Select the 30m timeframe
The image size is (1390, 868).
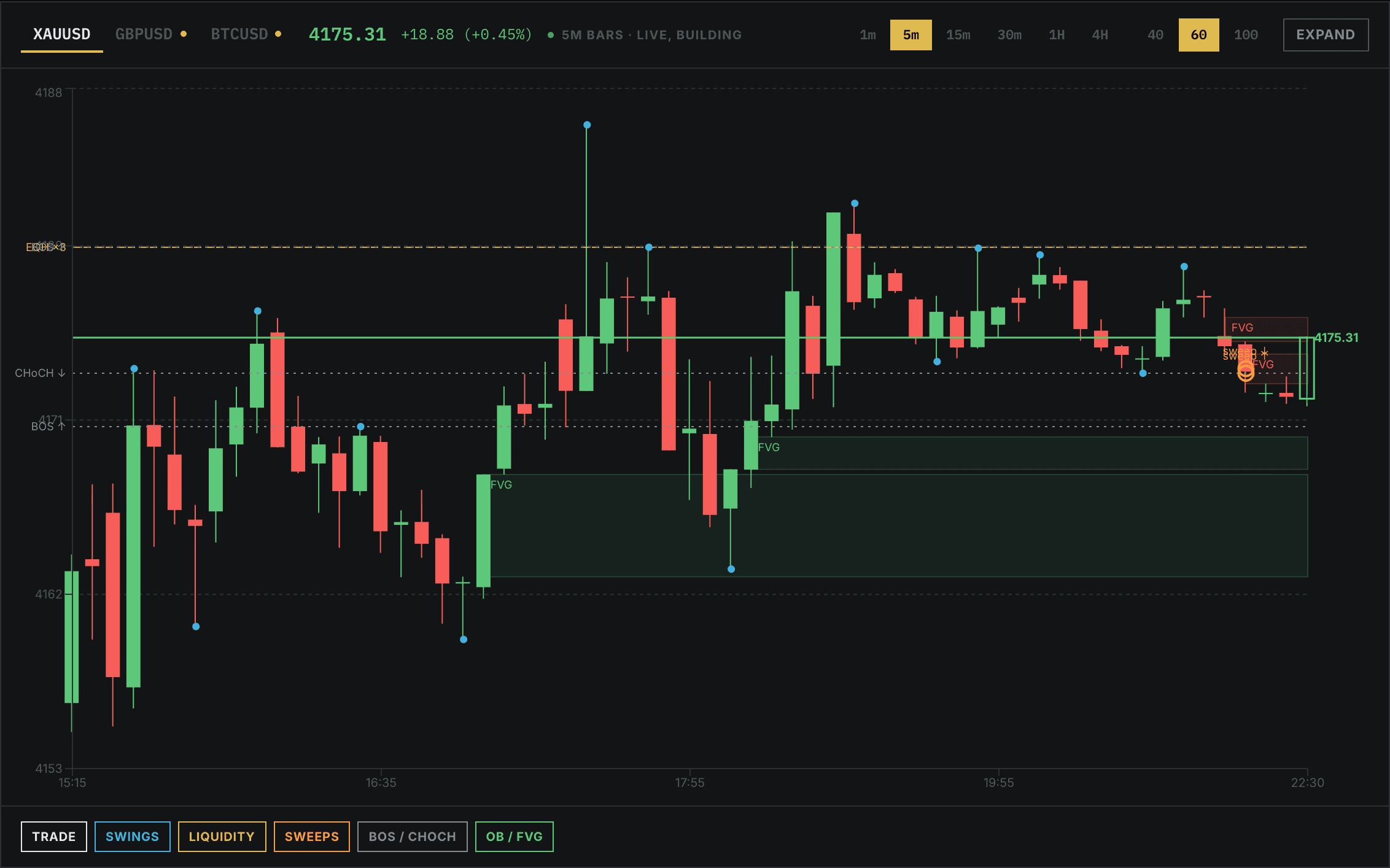(1009, 35)
